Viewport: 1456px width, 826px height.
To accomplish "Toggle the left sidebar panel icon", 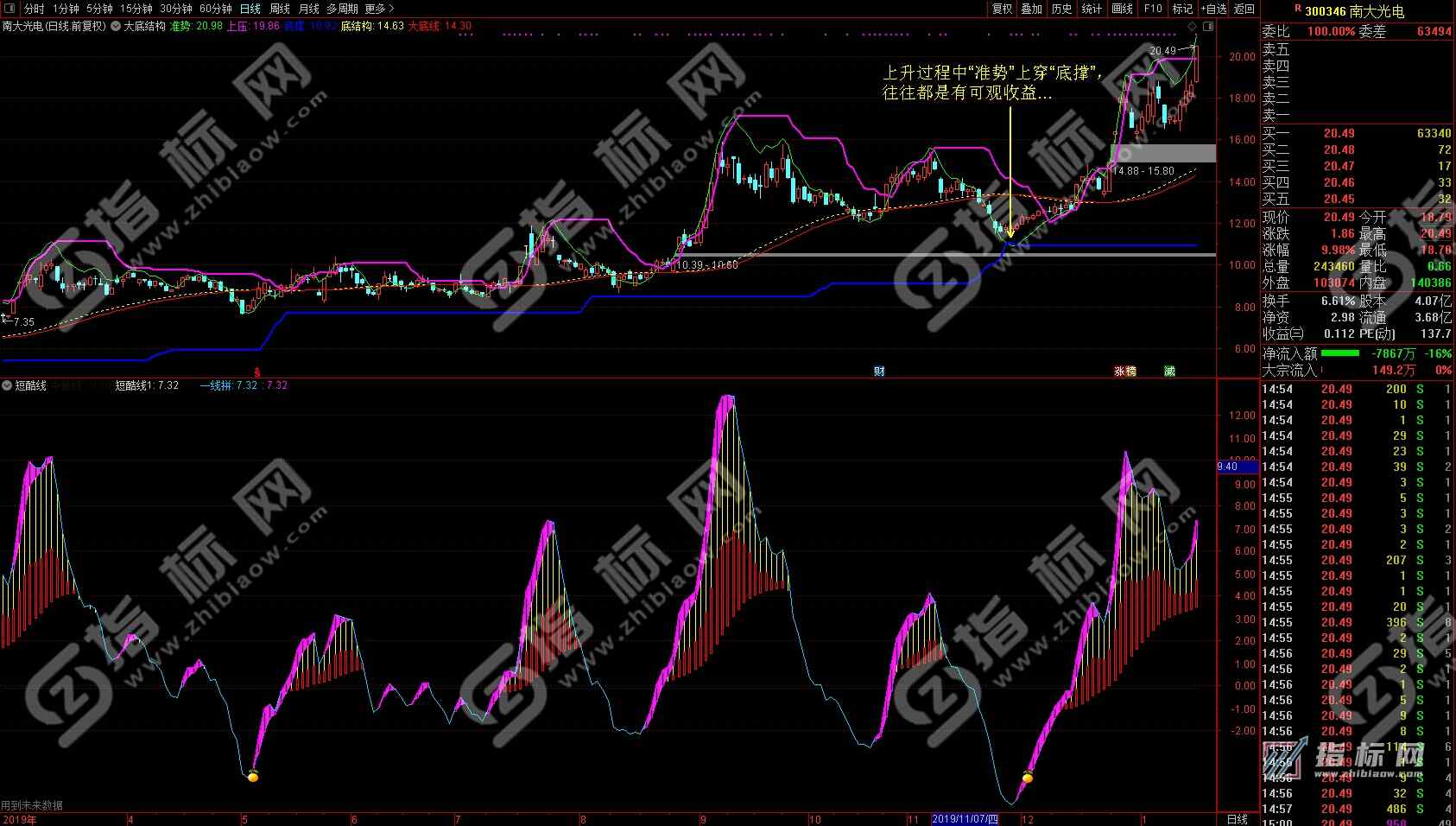I will (x=9, y=9).
